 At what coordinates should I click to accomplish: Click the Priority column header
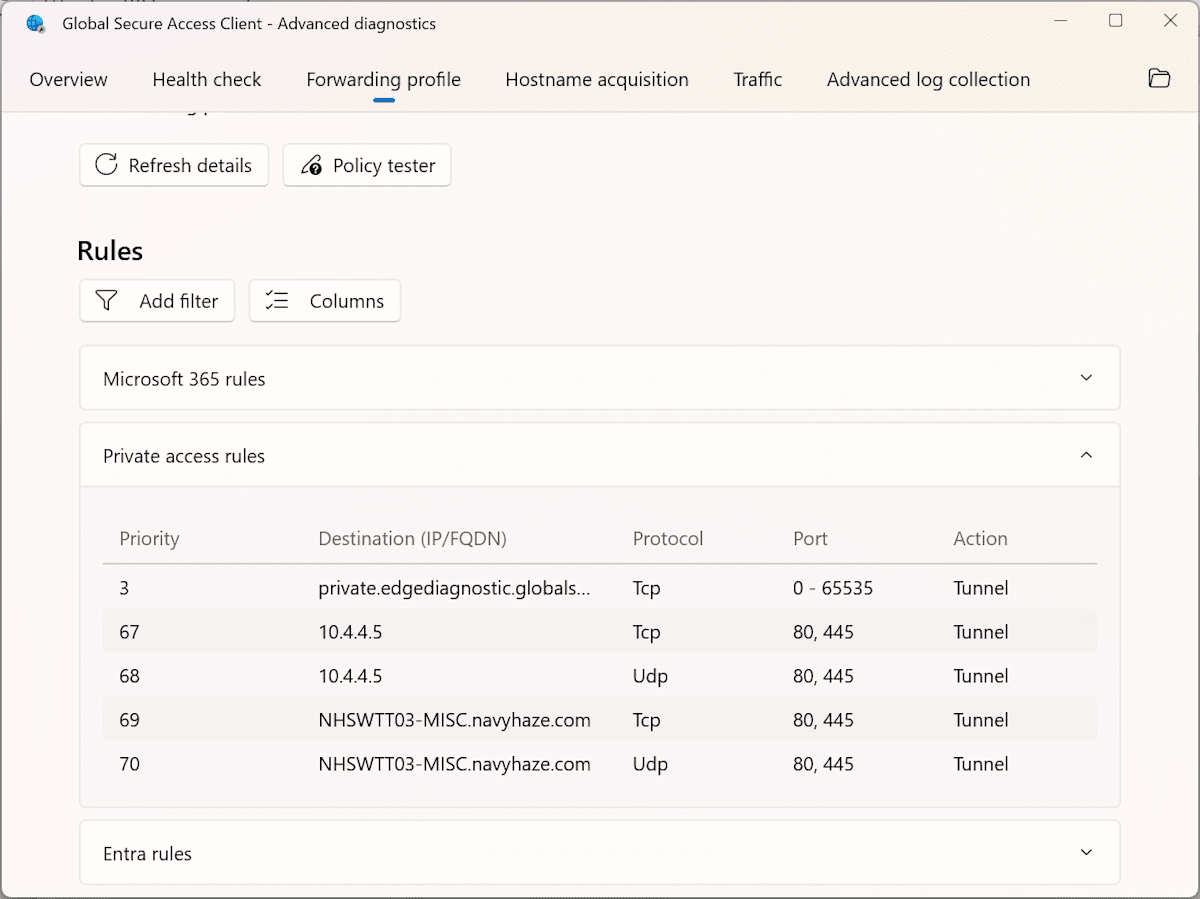point(149,538)
